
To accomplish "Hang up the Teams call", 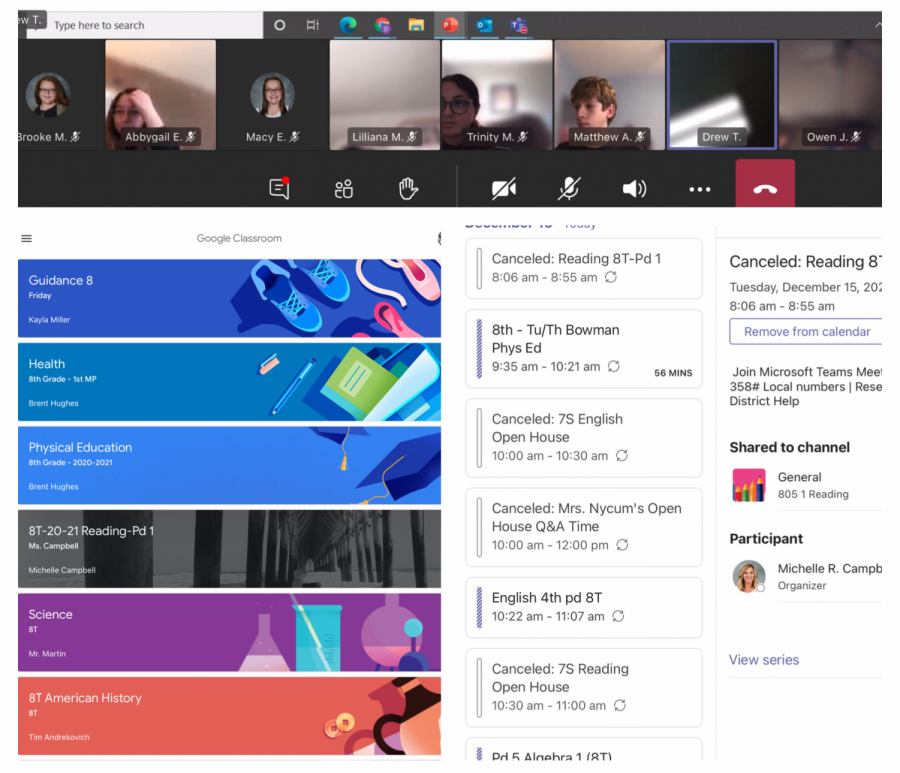I will tap(765, 184).
